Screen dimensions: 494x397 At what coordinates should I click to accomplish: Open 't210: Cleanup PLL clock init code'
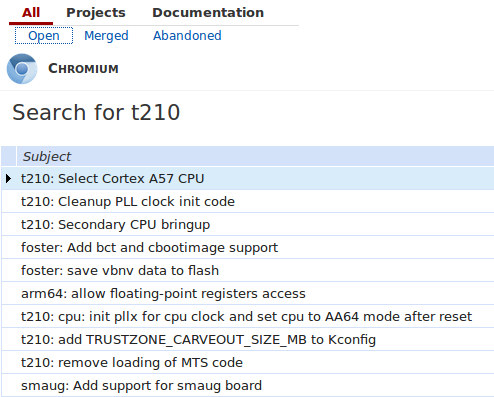click(128, 202)
